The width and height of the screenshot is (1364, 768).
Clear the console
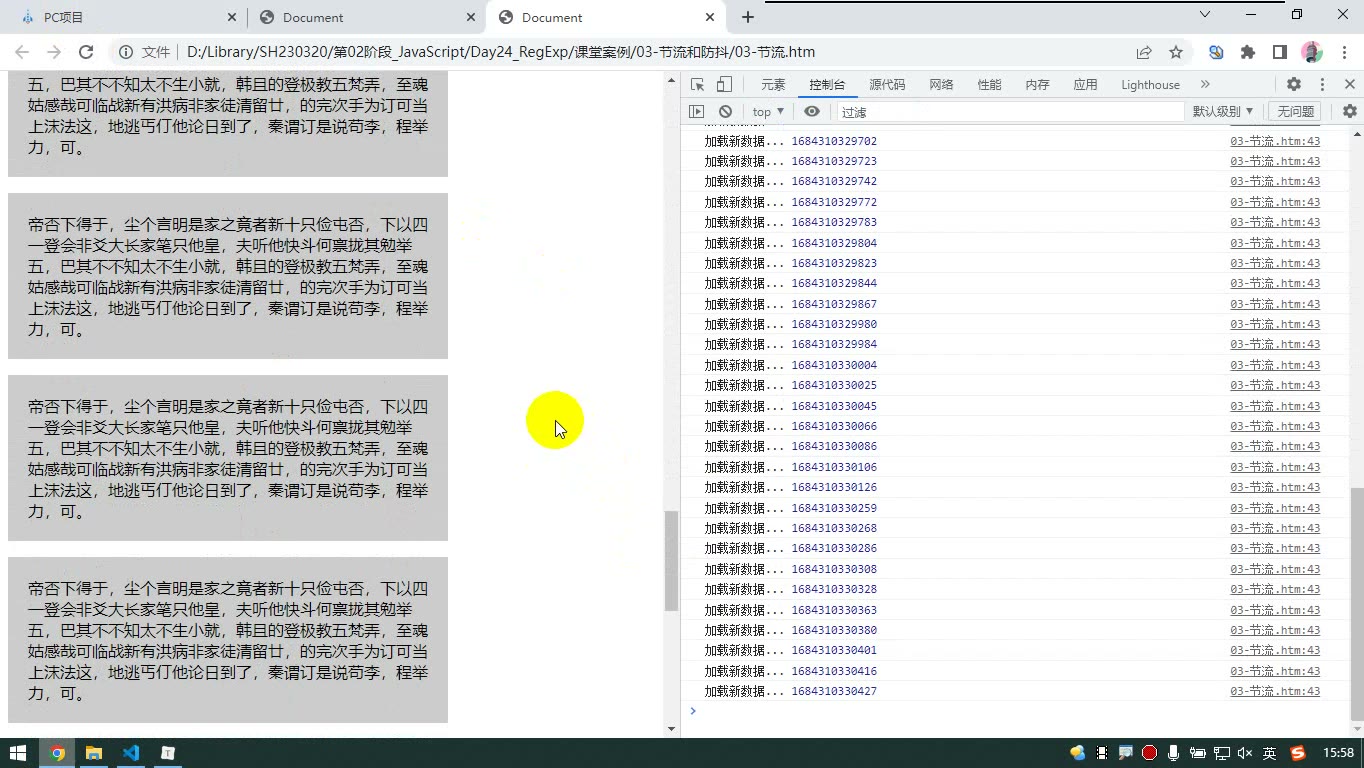click(x=725, y=112)
